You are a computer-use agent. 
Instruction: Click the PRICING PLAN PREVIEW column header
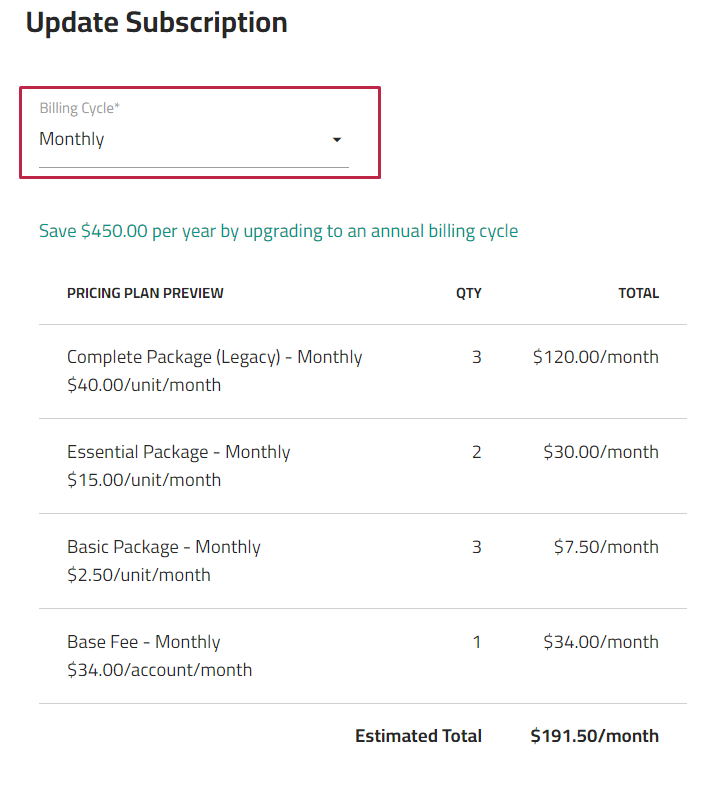[x=145, y=293]
